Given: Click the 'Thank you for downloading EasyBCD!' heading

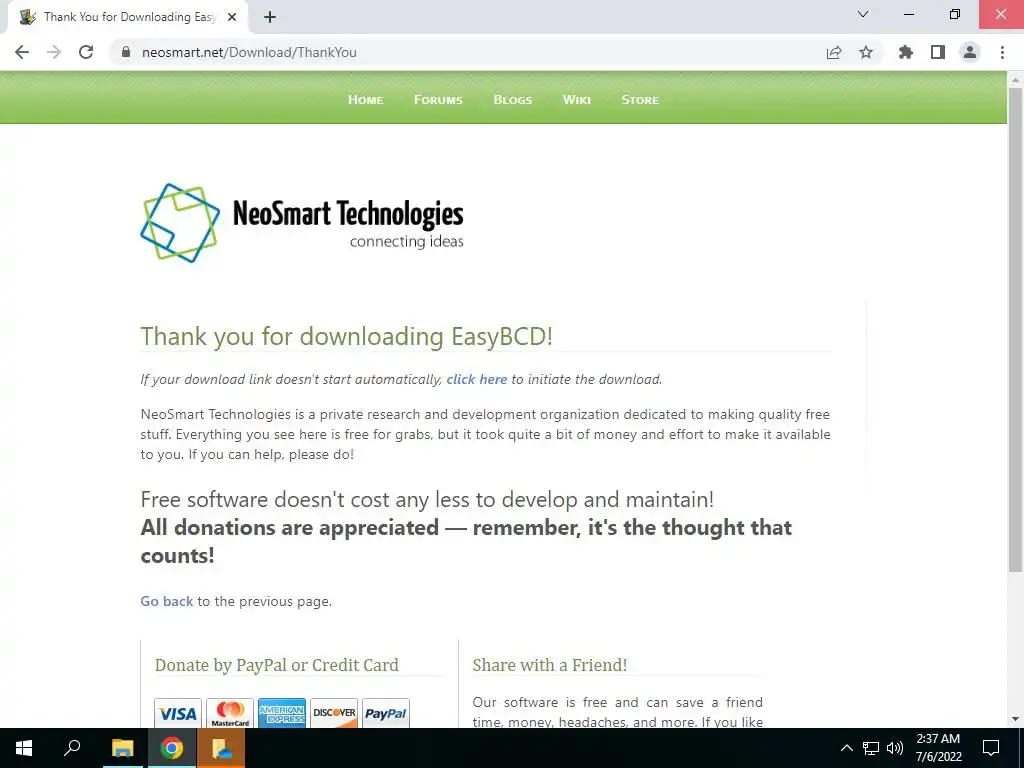Looking at the screenshot, I should click(x=347, y=337).
